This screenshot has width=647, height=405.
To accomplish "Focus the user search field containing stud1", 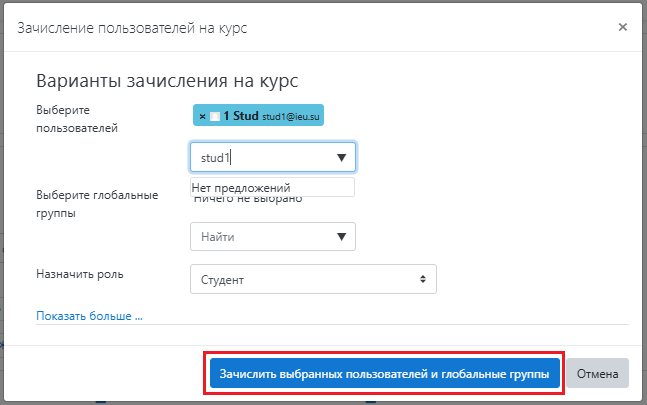I will [x=260, y=157].
